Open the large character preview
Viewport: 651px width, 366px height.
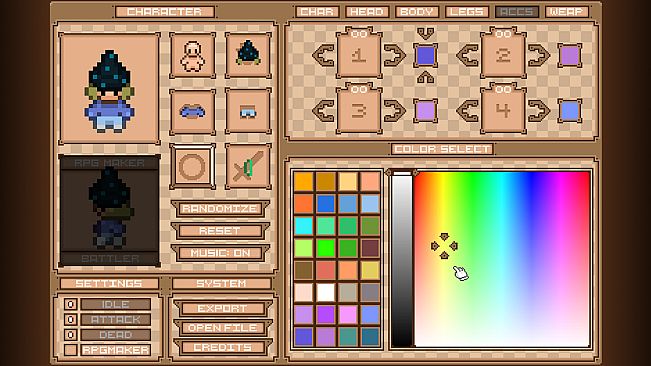pos(110,88)
